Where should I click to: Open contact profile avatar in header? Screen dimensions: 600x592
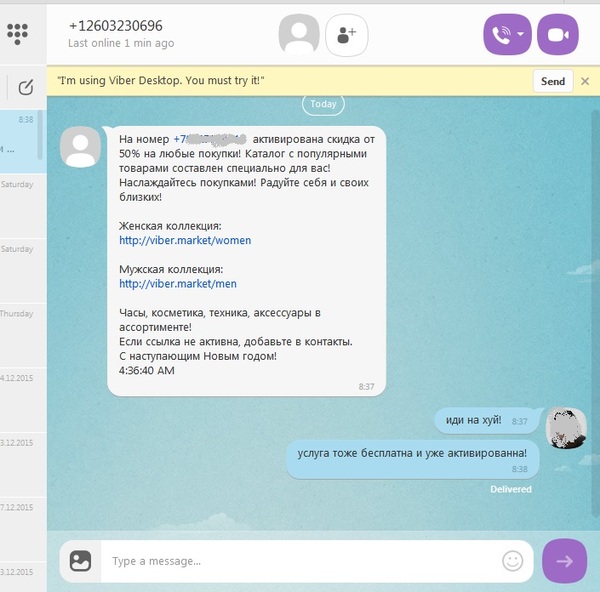point(298,34)
